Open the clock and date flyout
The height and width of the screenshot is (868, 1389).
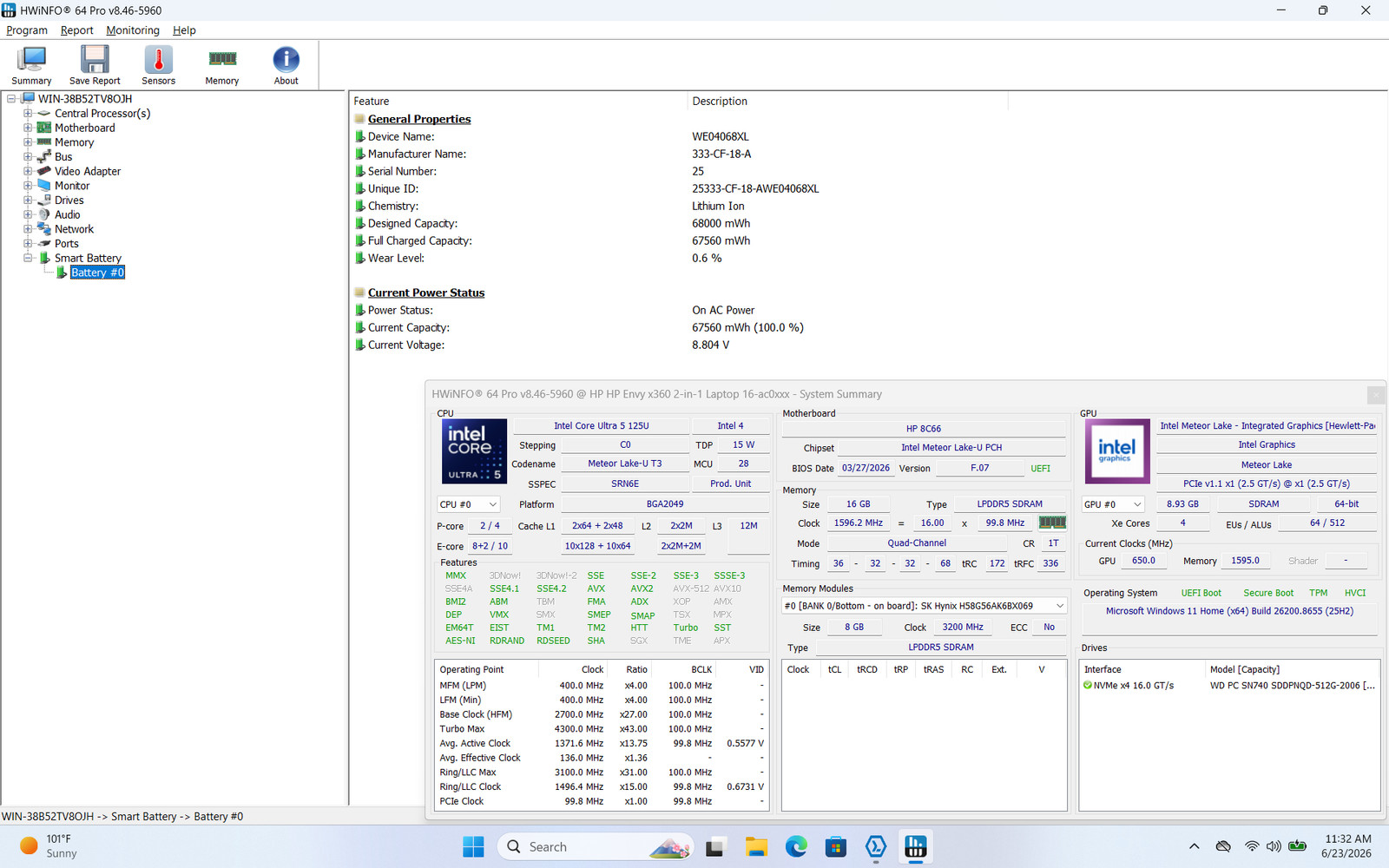(x=1347, y=846)
